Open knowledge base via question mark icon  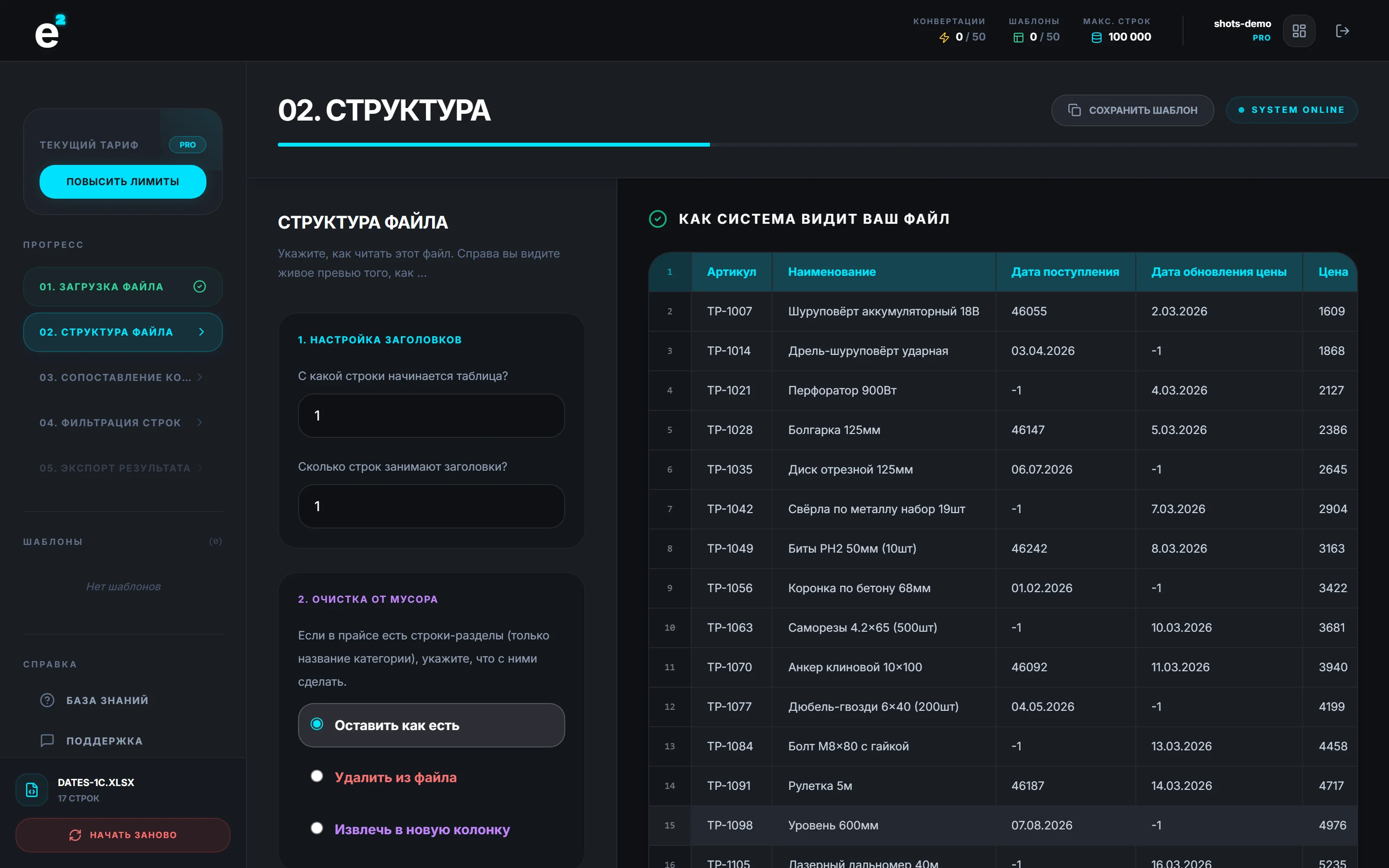[47, 700]
